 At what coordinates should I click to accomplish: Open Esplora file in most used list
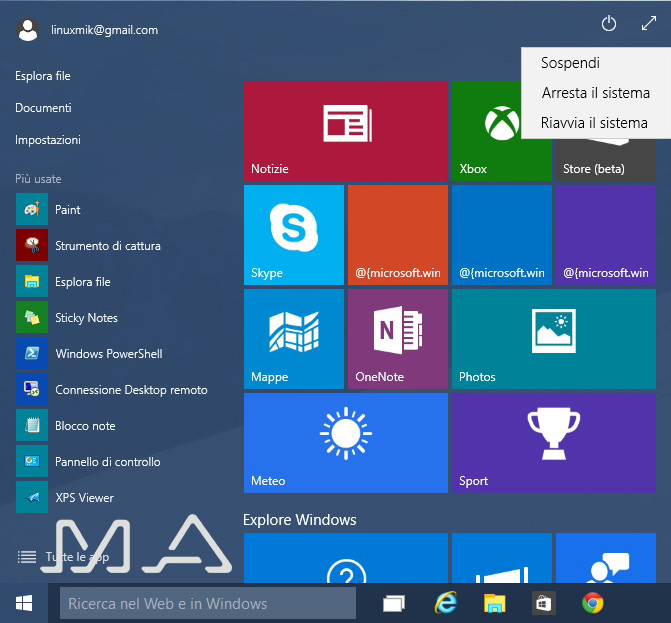63,281
